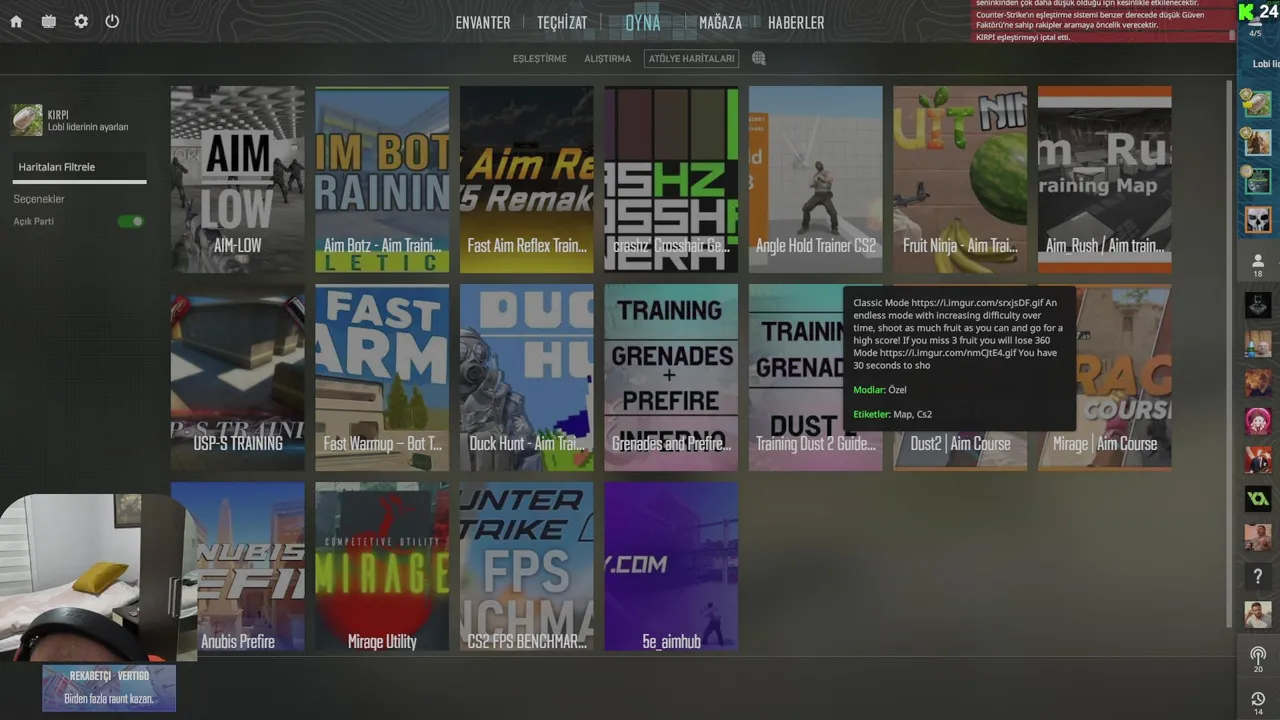This screenshot has height=720, width=1280.
Task: Select the ATÖLYE HARİTALARI sub-tab
Action: click(x=691, y=59)
